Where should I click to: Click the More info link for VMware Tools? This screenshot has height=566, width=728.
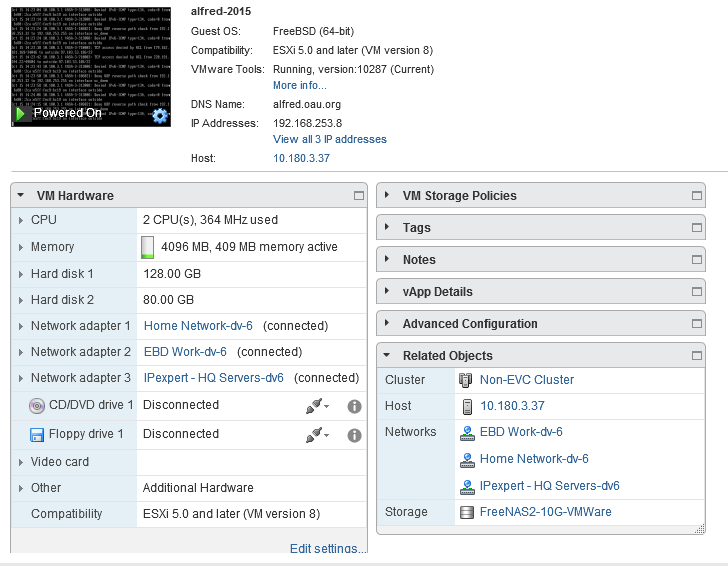click(299, 86)
